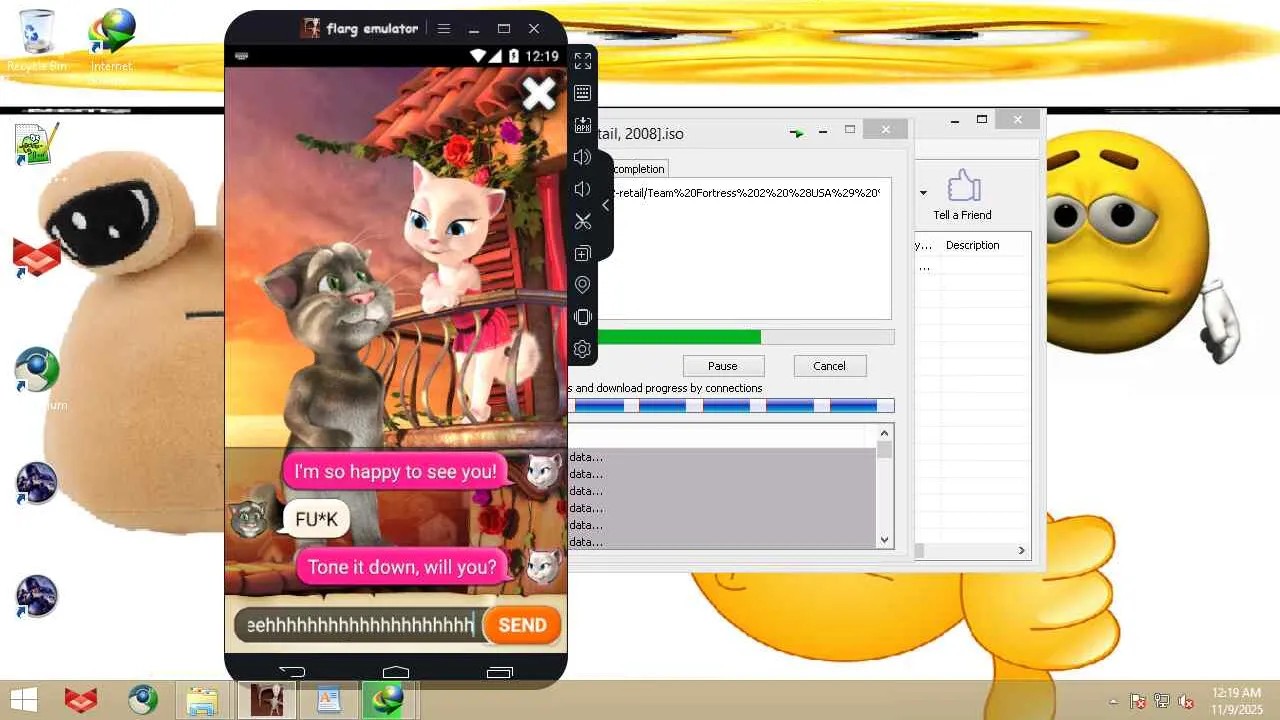Switch to the document editor taskbar button
Image resolution: width=1280 pixels, height=720 pixels.
[328, 700]
